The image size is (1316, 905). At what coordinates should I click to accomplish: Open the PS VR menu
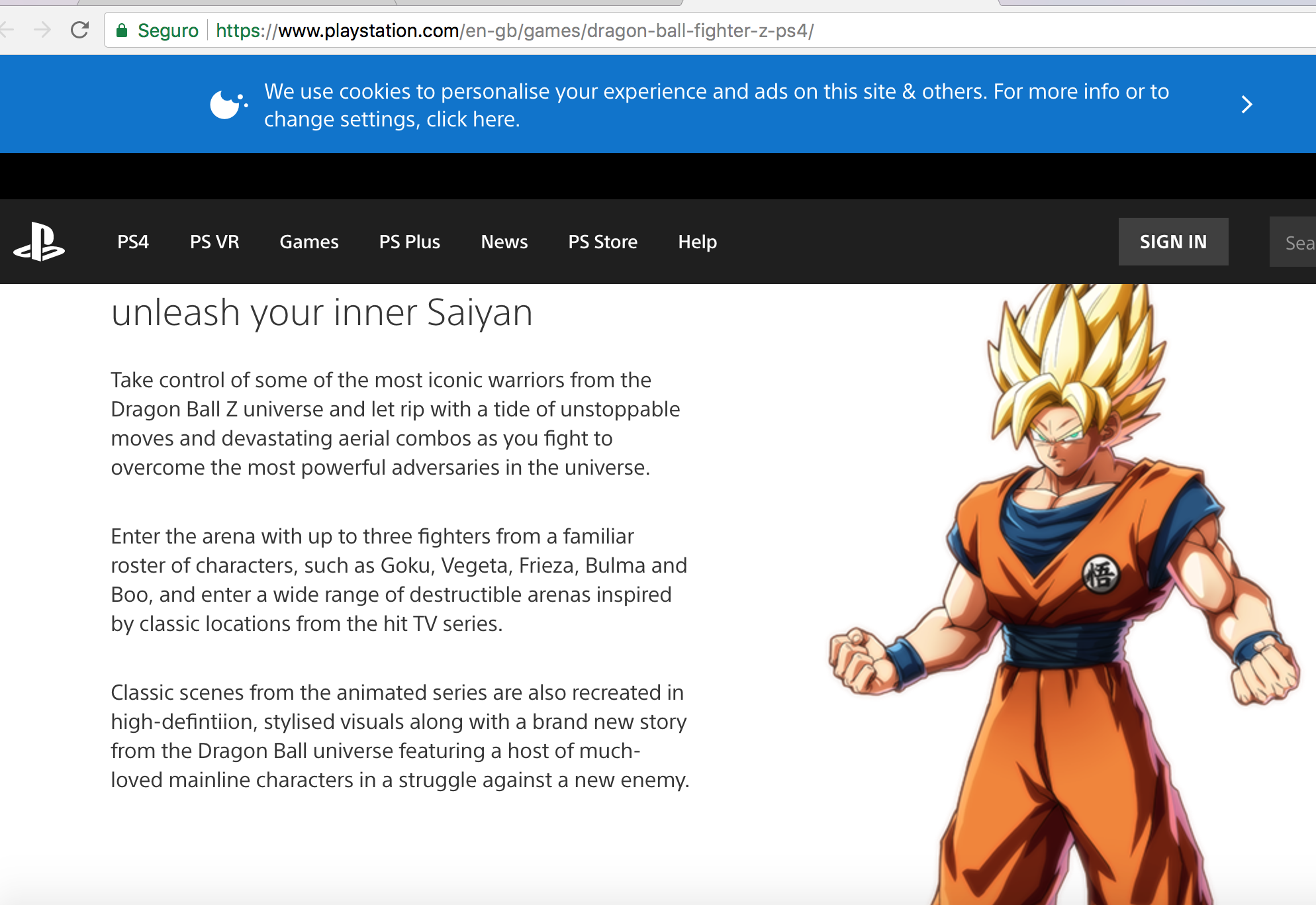click(x=214, y=242)
